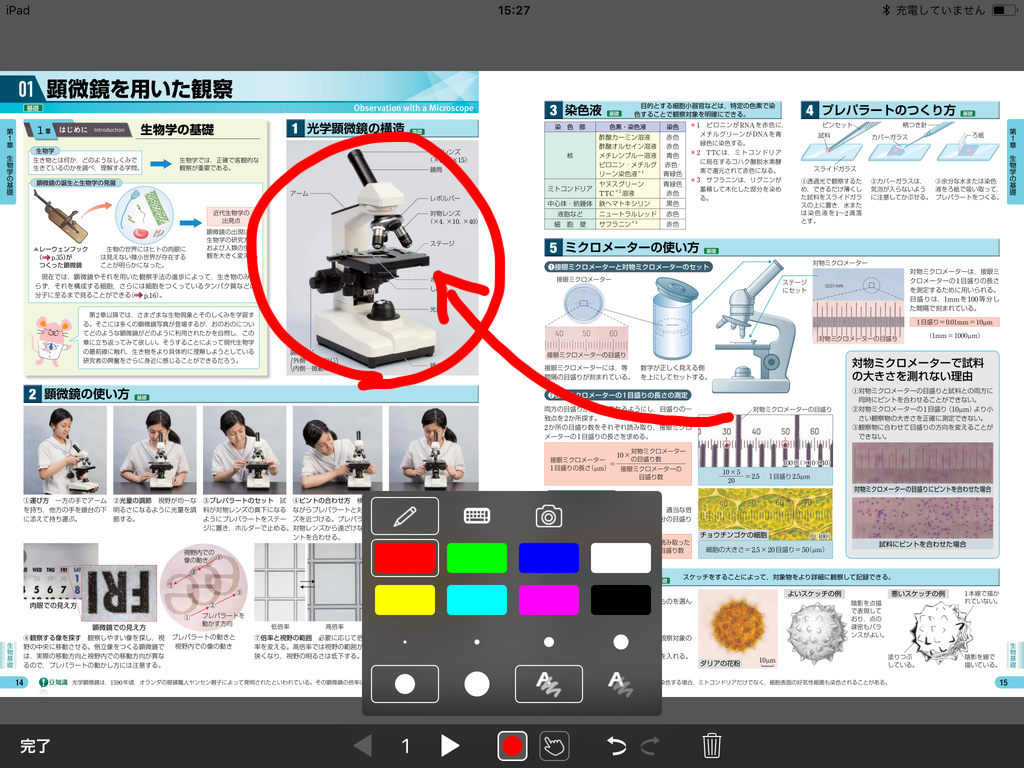Tap the 対物ミクロメーターで試料 sidebar heading
The height and width of the screenshot is (768, 1024).
(x=917, y=369)
